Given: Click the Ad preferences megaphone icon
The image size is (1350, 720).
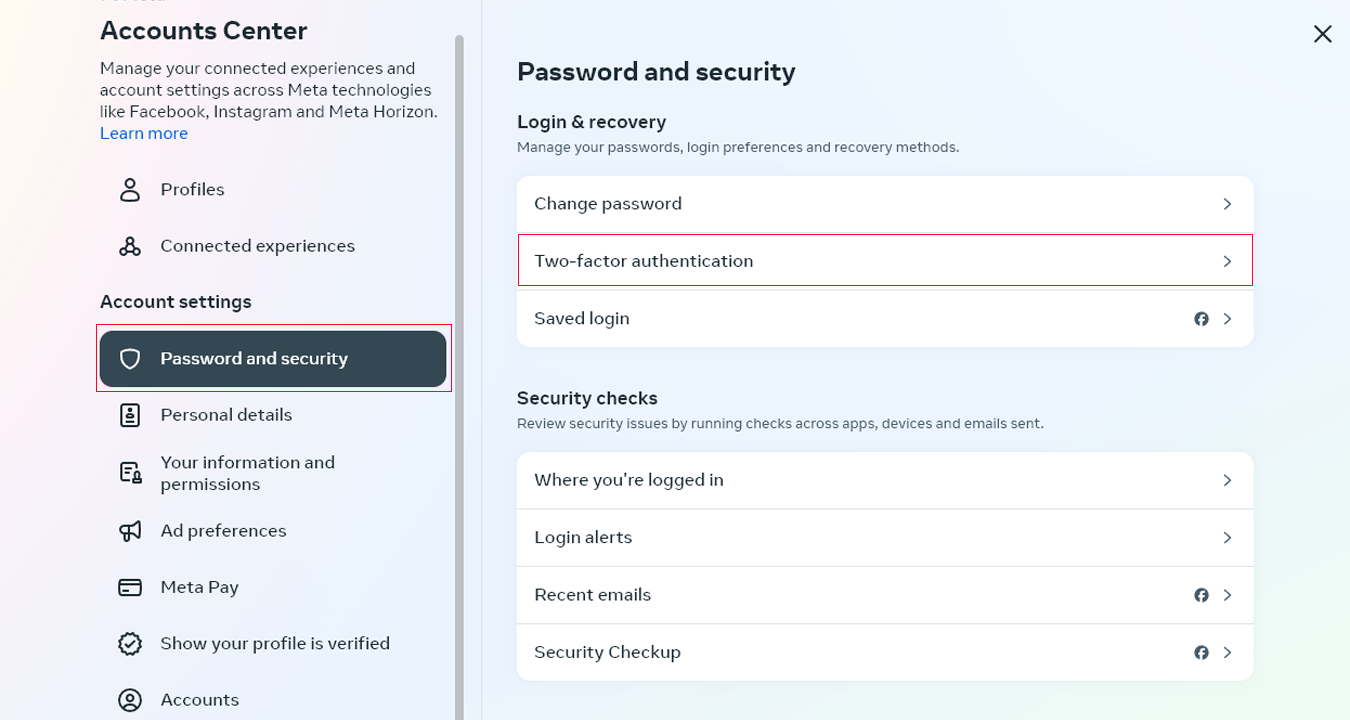Looking at the screenshot, I should (130, 531).
